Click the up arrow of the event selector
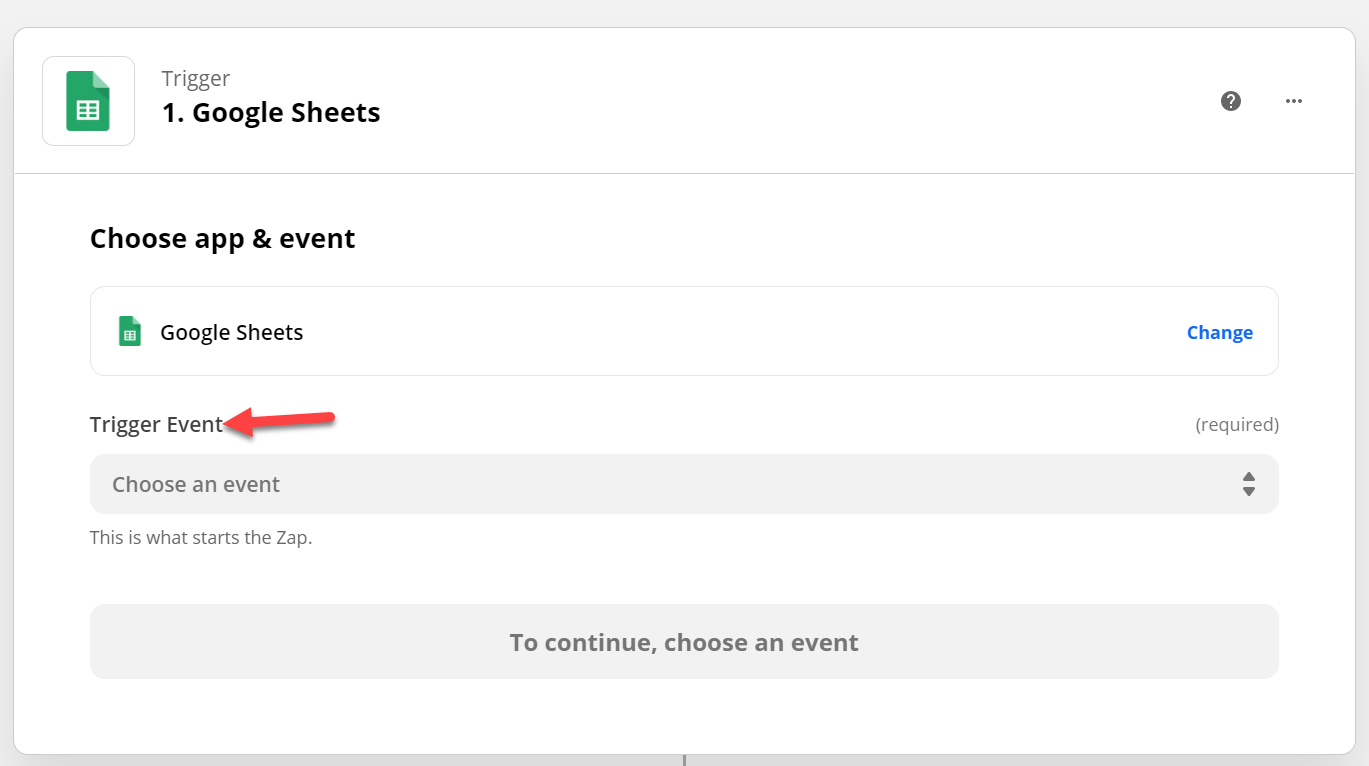1369x766 pixels. tap(1249, 477)
